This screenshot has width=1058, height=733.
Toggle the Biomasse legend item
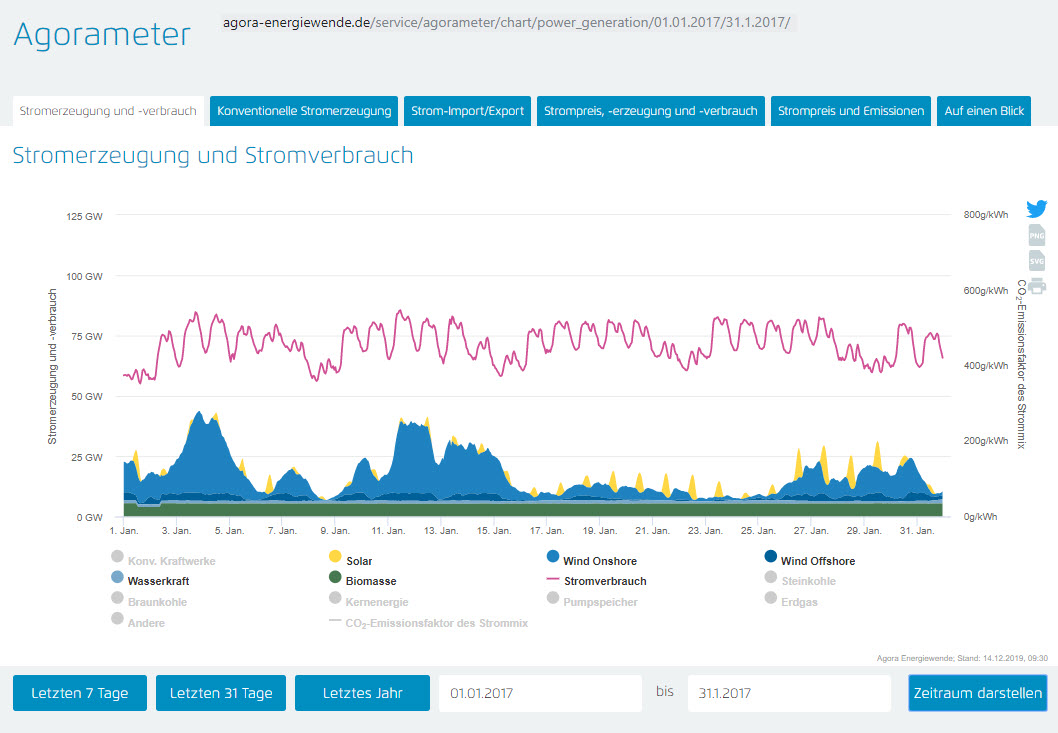(x=370, y=581)
